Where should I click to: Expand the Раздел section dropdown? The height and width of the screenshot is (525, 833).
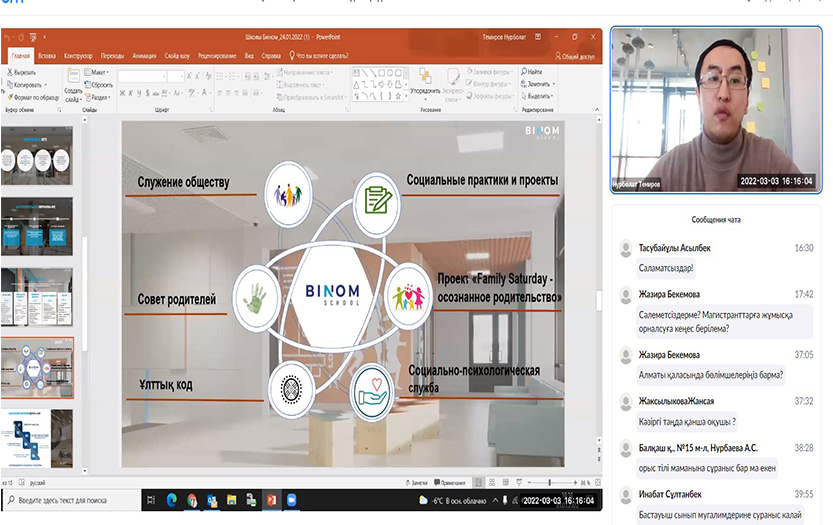pos(100,97)
